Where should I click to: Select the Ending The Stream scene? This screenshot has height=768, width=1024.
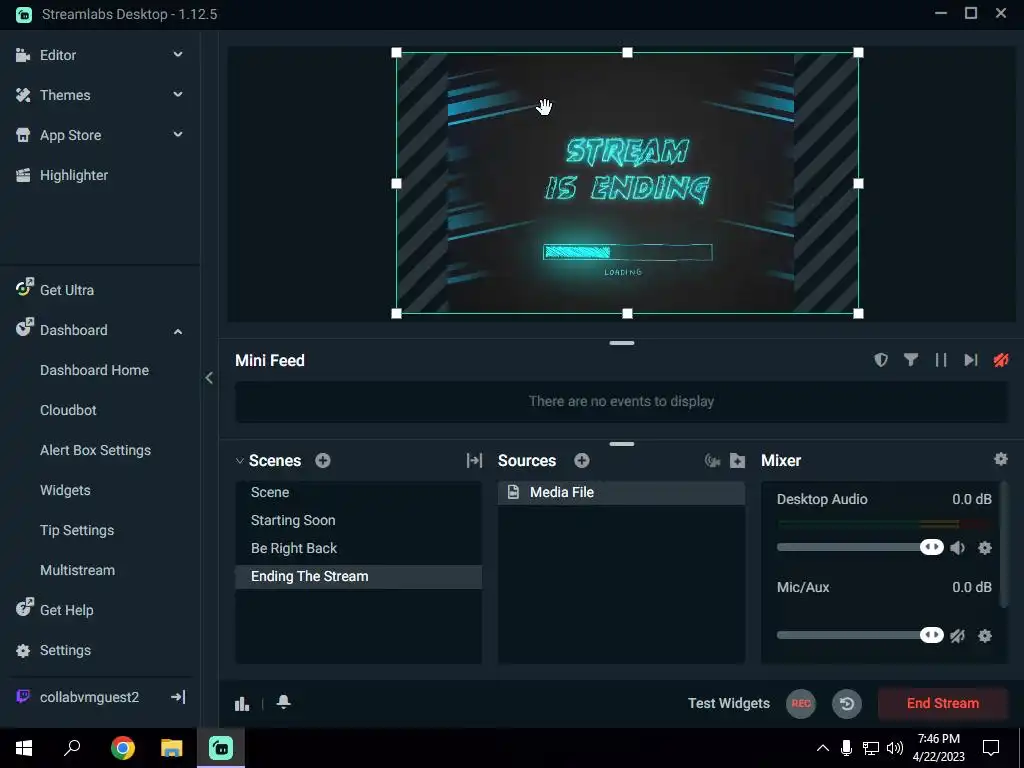coord(359,577)
